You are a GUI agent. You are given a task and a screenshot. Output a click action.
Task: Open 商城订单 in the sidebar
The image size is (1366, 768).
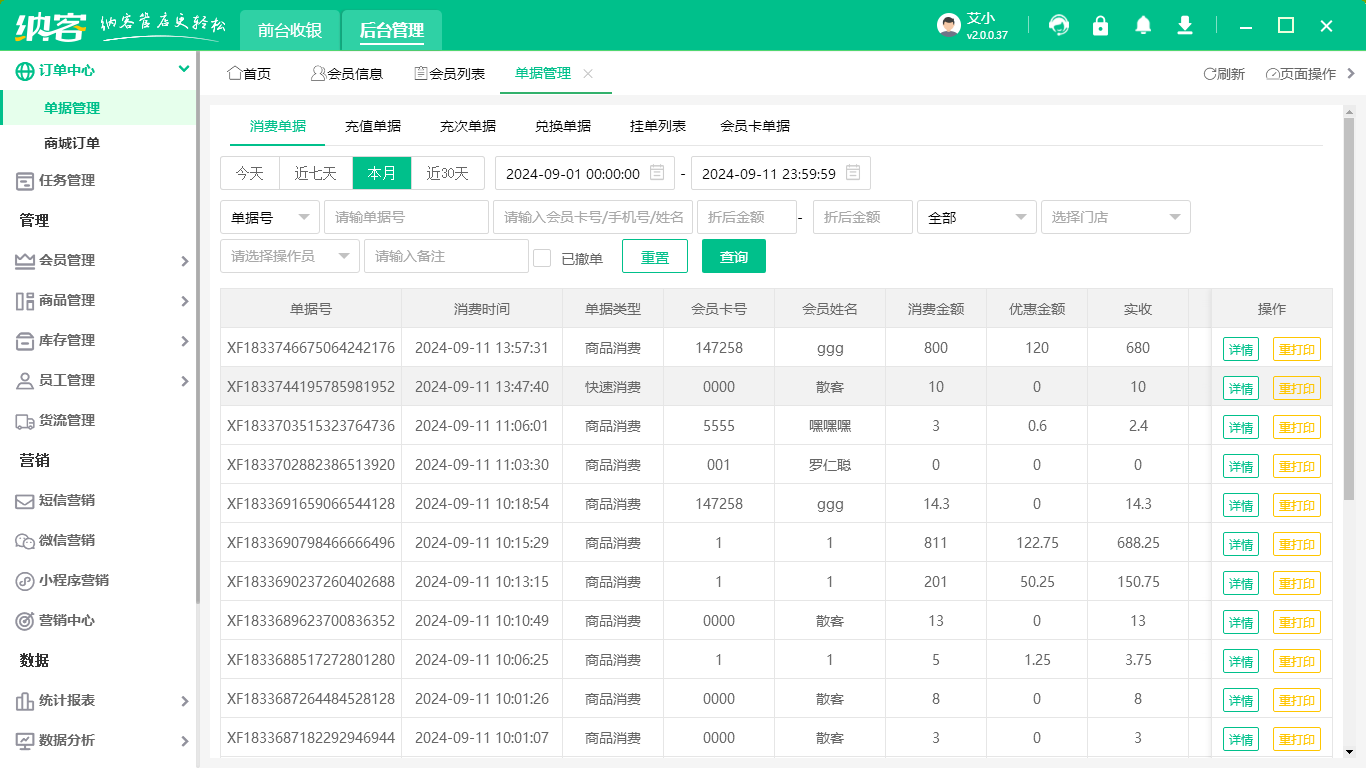click(x=72, y=143)
